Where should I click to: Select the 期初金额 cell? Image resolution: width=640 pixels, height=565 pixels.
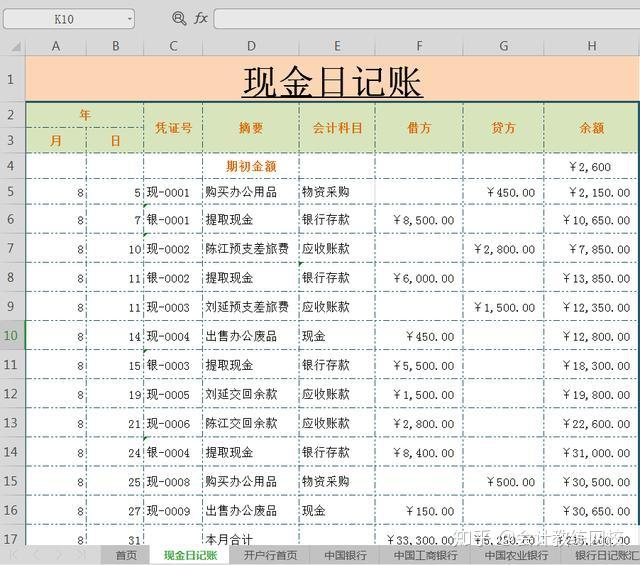click(251, 166)
